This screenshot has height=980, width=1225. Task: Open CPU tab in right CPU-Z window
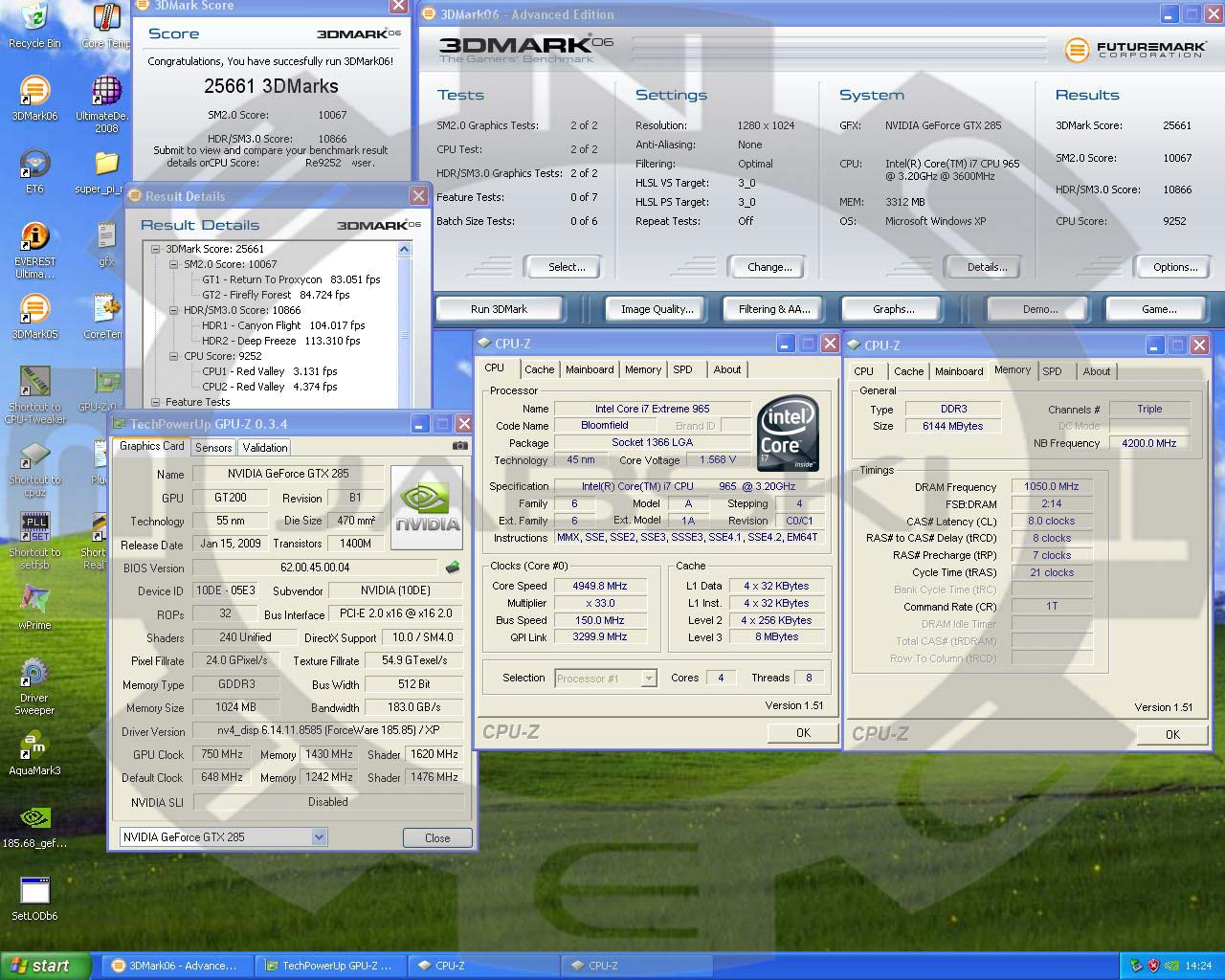(863, 371)
